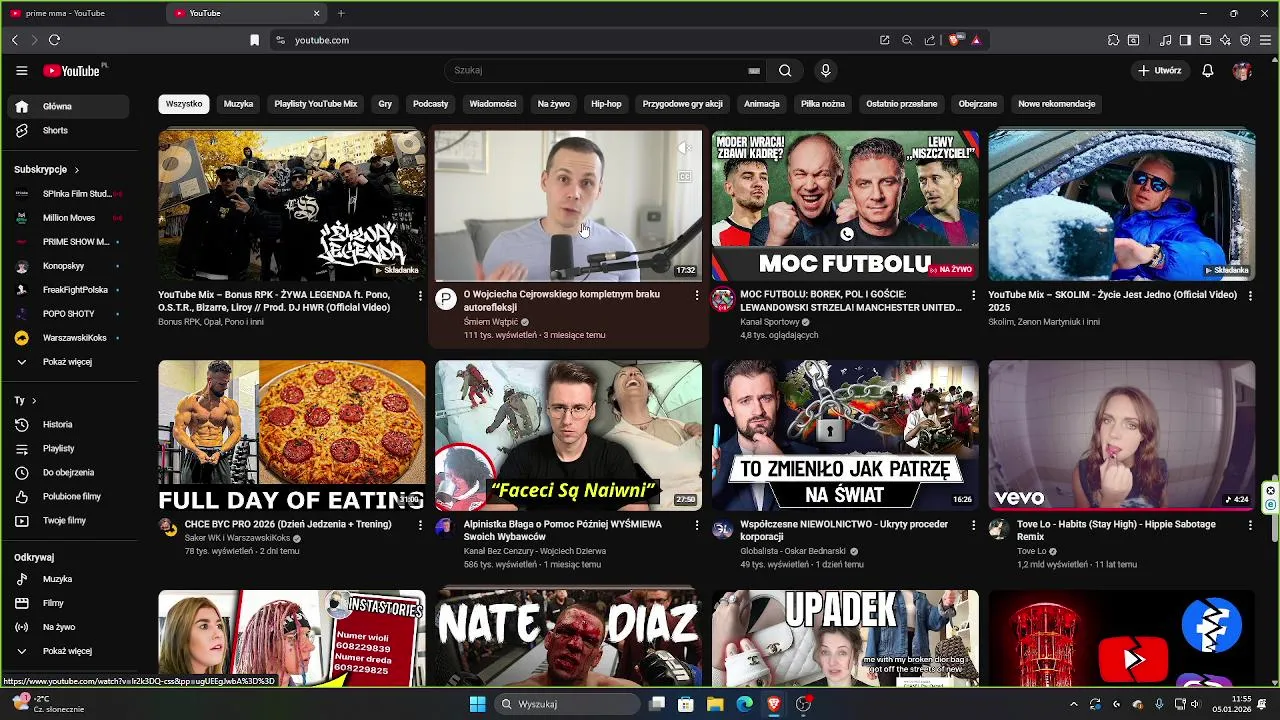
Task: Open WarszawskiKoks subscription channel
Action: point(68,338)
